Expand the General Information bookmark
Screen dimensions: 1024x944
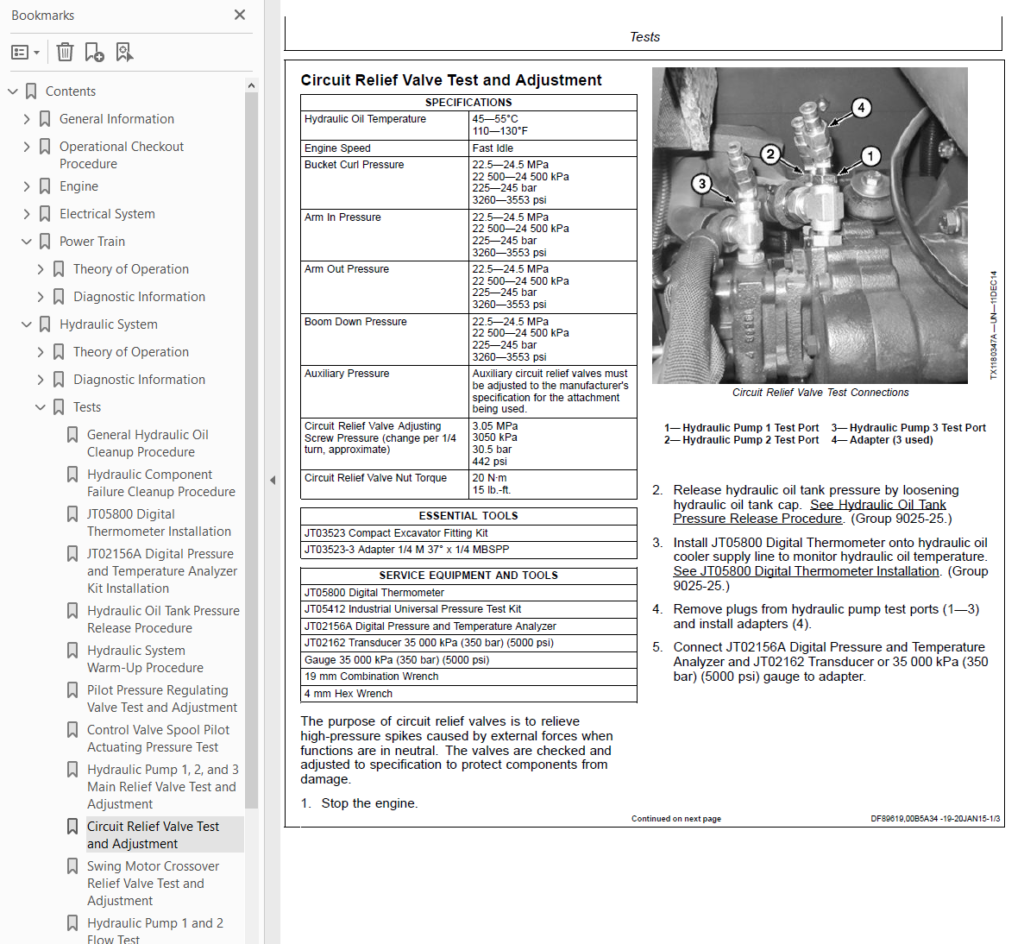(26, 119)
